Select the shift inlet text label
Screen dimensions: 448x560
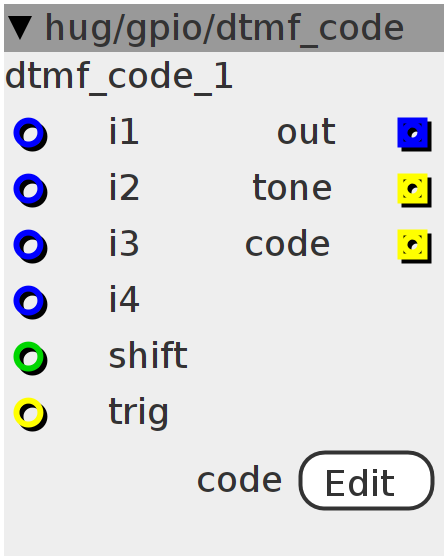pyautogui.click(x=148, y=355)
